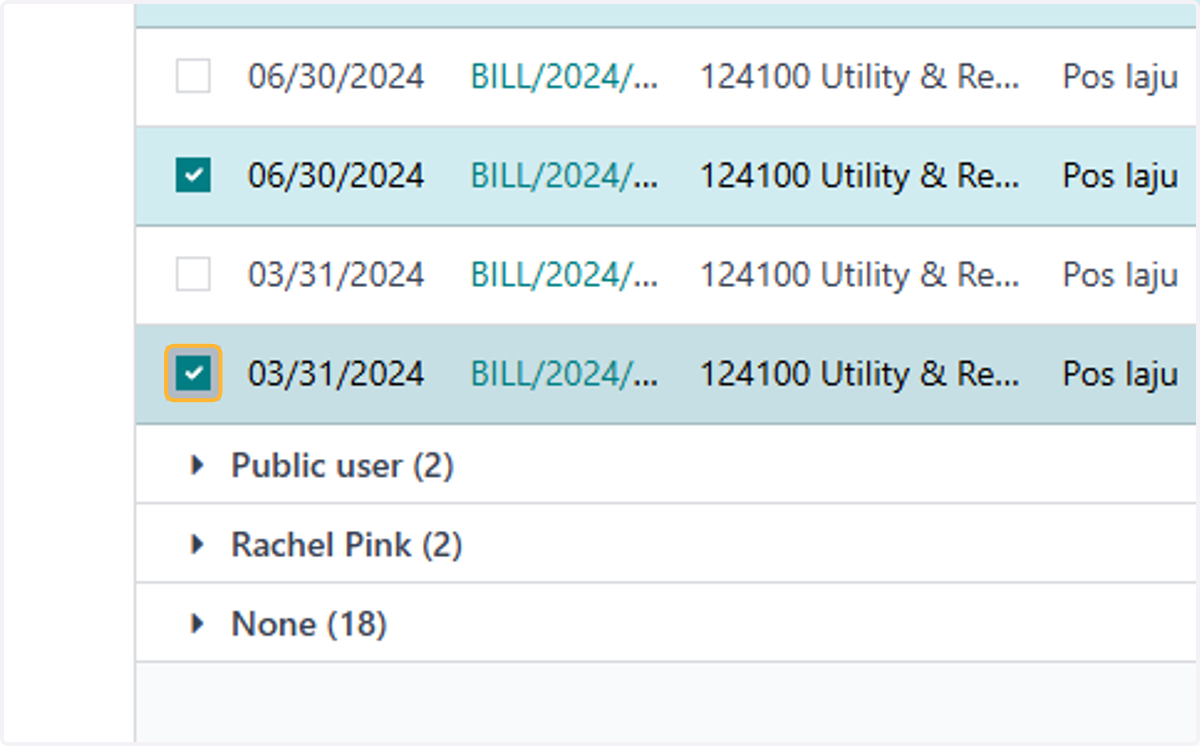Click date cell in unchecked 06/30/2024 row
The width and height of the screenshot is (1200, 746).
tap(336, 77)
